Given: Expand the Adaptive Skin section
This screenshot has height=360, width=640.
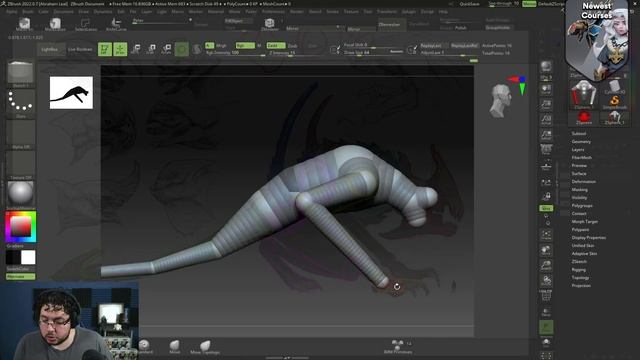Looking at the screenshot, I should (x=584, y=253).
